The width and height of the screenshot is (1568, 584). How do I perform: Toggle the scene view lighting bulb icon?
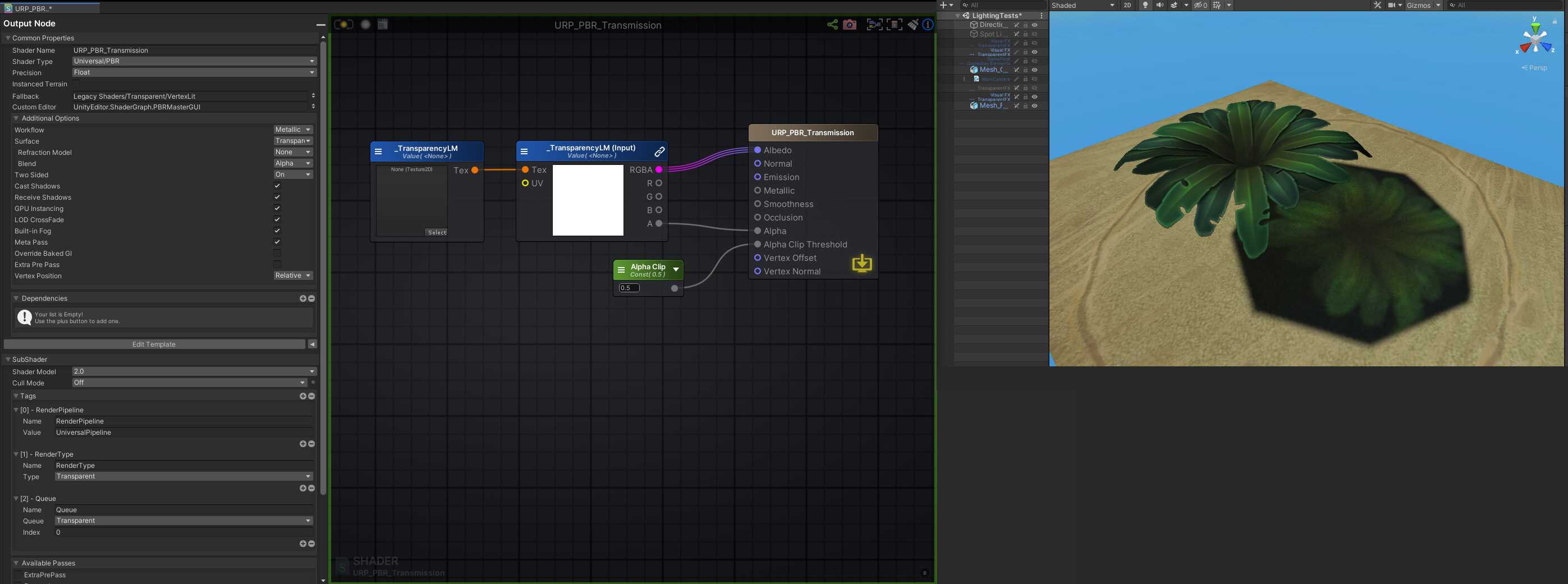click(x=1146, y=5)
